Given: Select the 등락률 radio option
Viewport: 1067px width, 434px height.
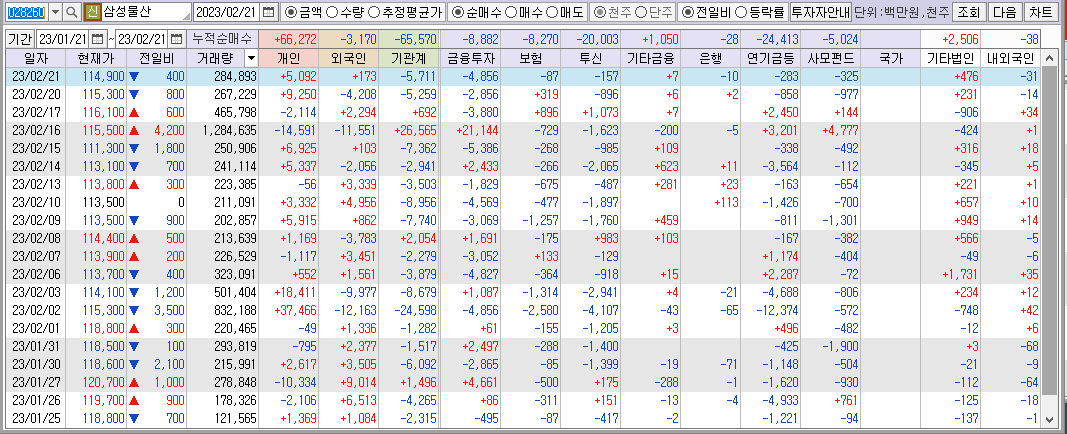Looking at the screenshot, I should 760,12.
